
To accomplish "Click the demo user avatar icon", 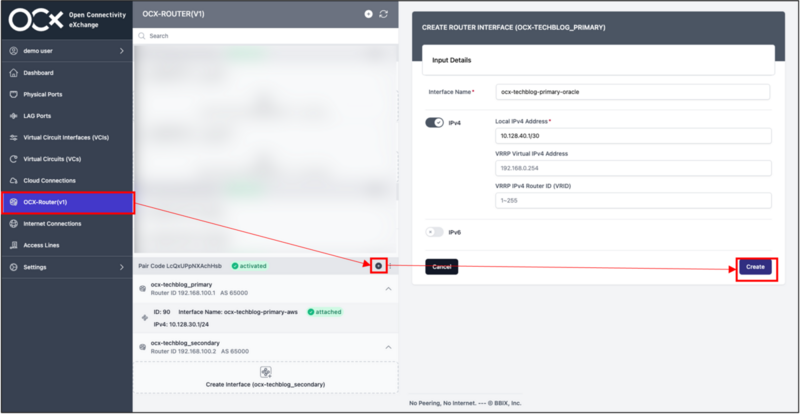I will tap(14, 51).
